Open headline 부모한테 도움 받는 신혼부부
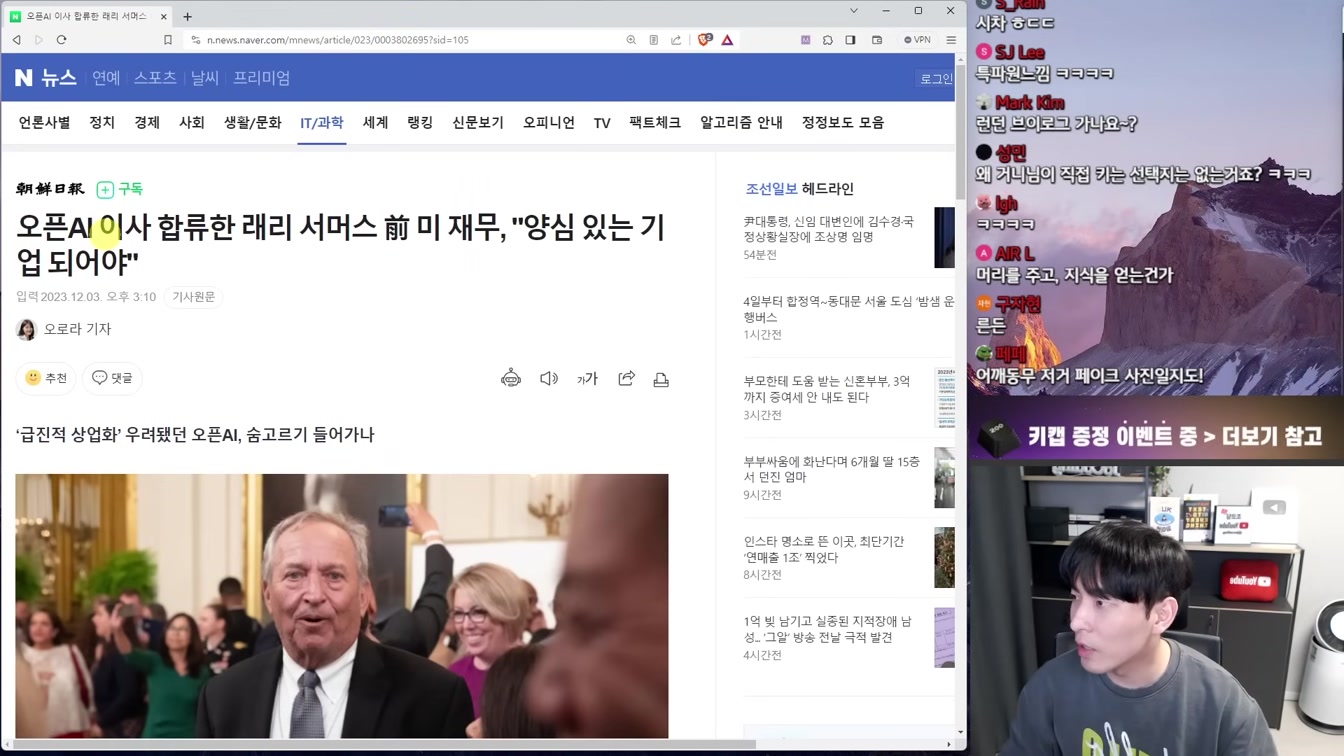 coord(826,389)
